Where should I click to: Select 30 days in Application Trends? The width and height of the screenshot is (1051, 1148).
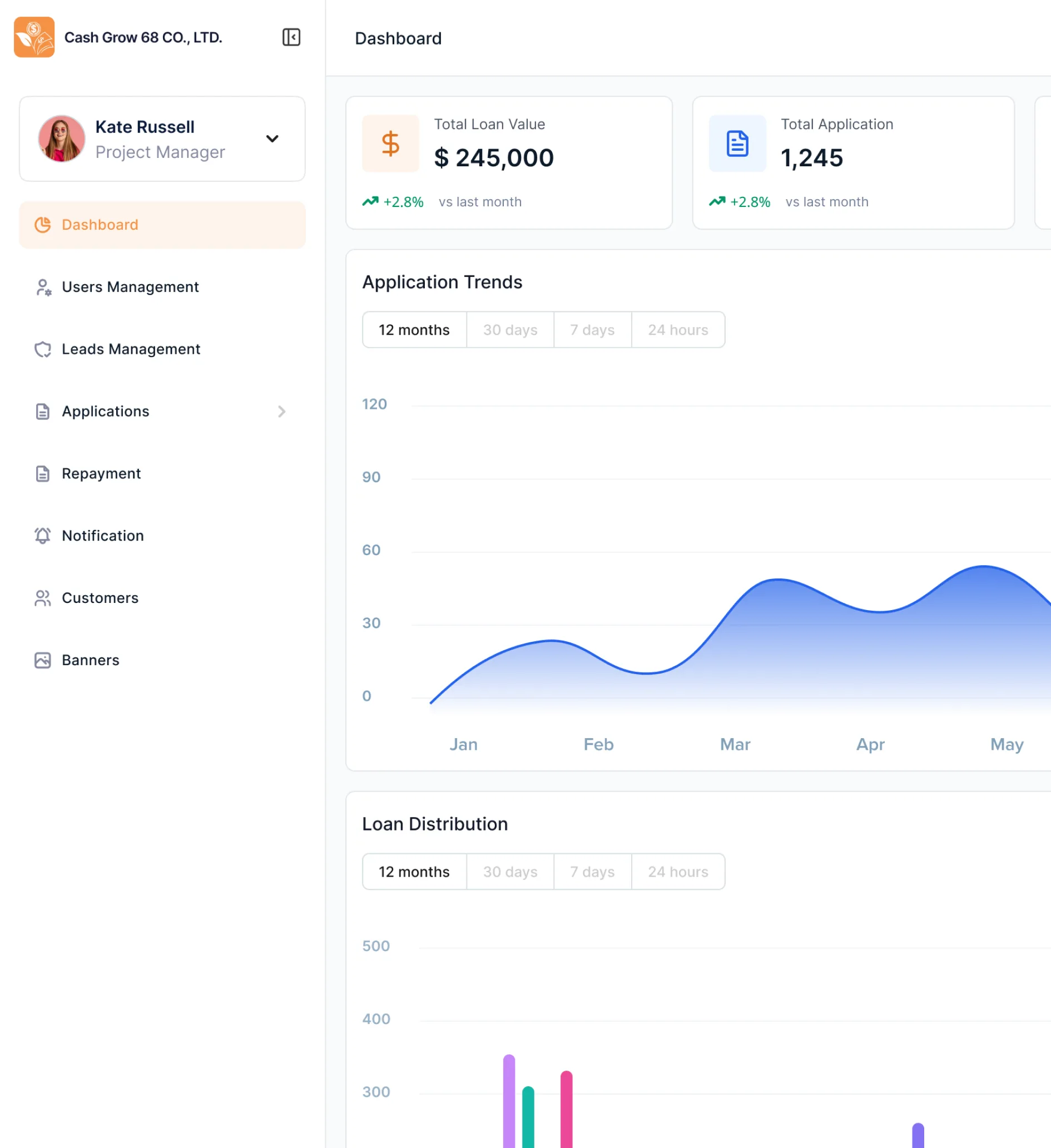(x=510, y=330)
